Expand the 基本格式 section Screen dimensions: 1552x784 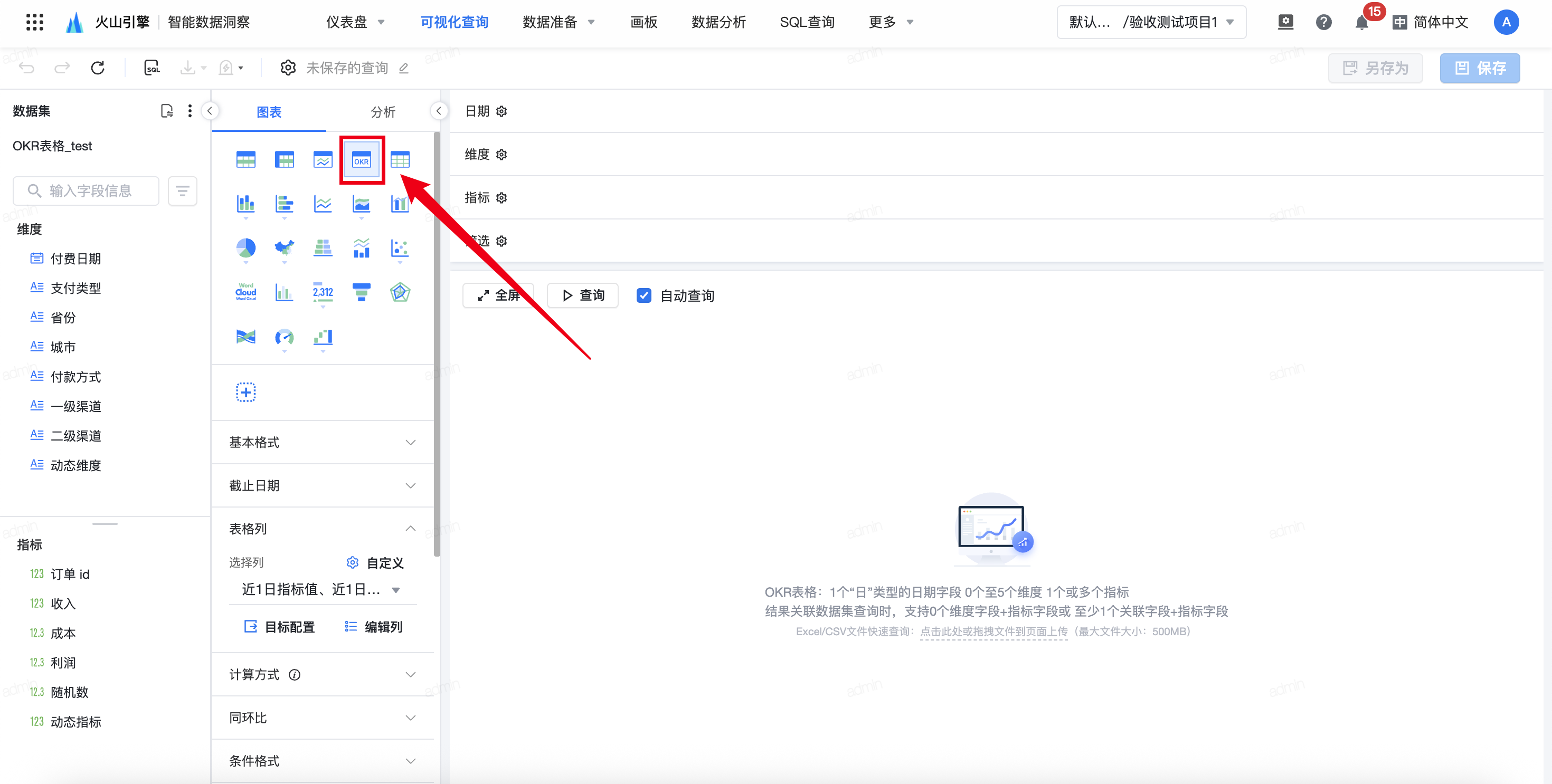pos(323,443)
